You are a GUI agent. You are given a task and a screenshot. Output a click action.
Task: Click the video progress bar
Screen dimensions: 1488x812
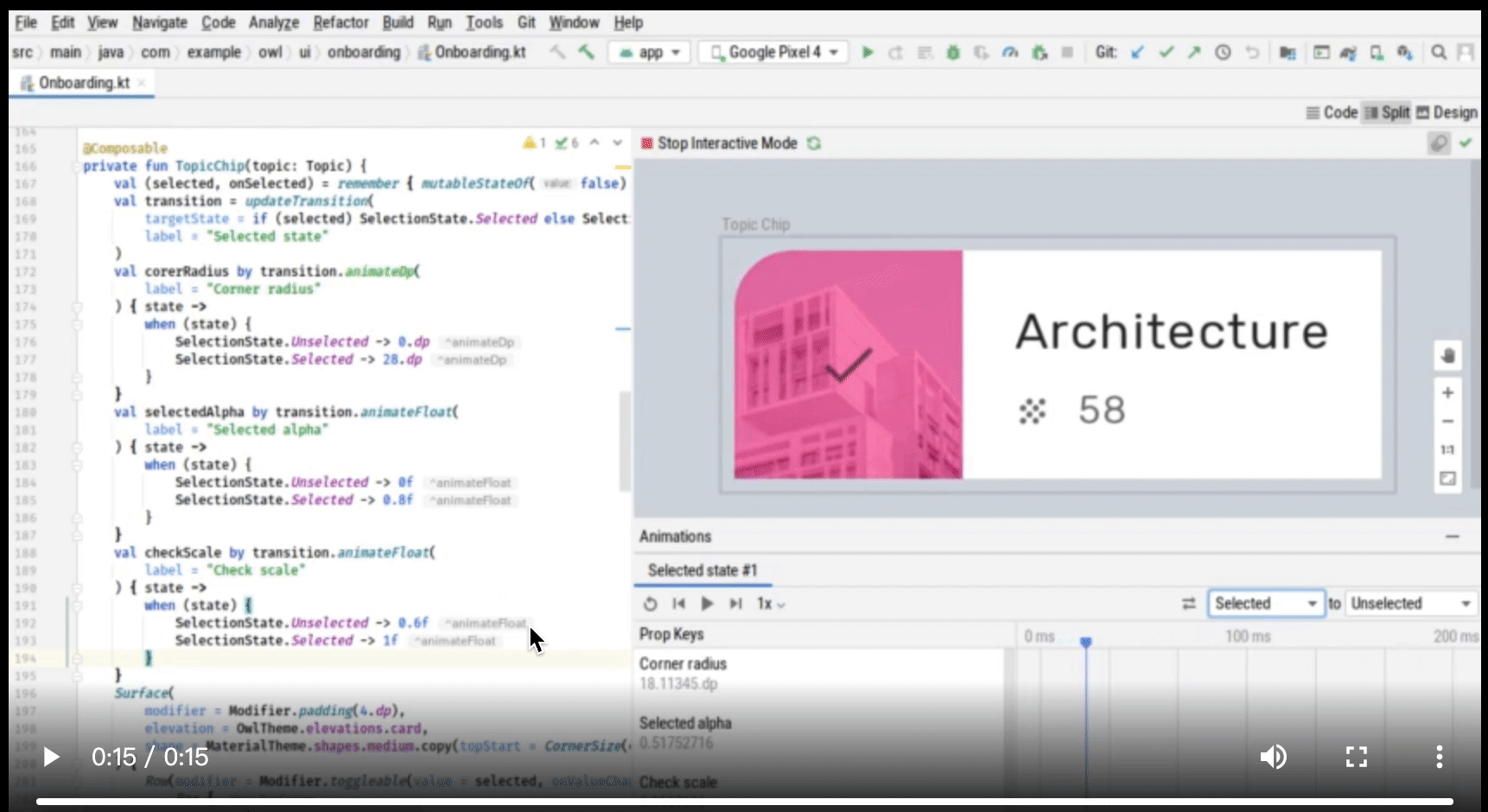coord(744,802)
